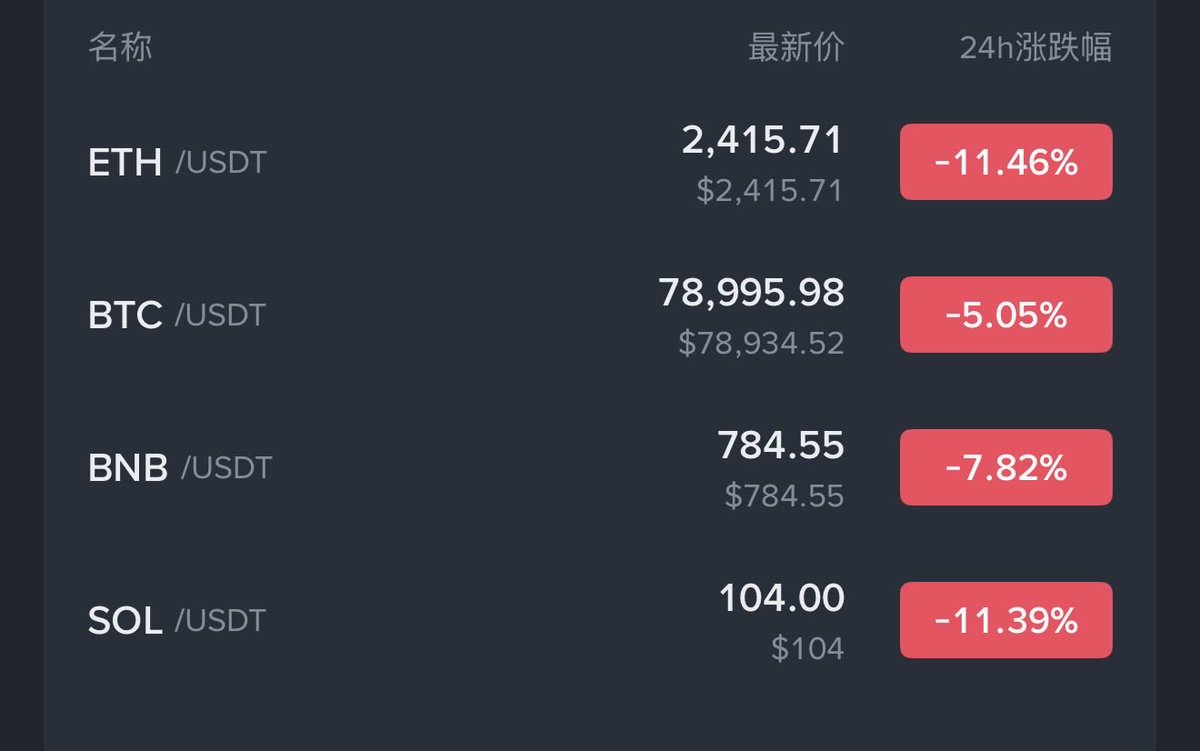Click the ETH latest price 2,415.71
This screenshot has width=1200, height=751.
[762, 141]
